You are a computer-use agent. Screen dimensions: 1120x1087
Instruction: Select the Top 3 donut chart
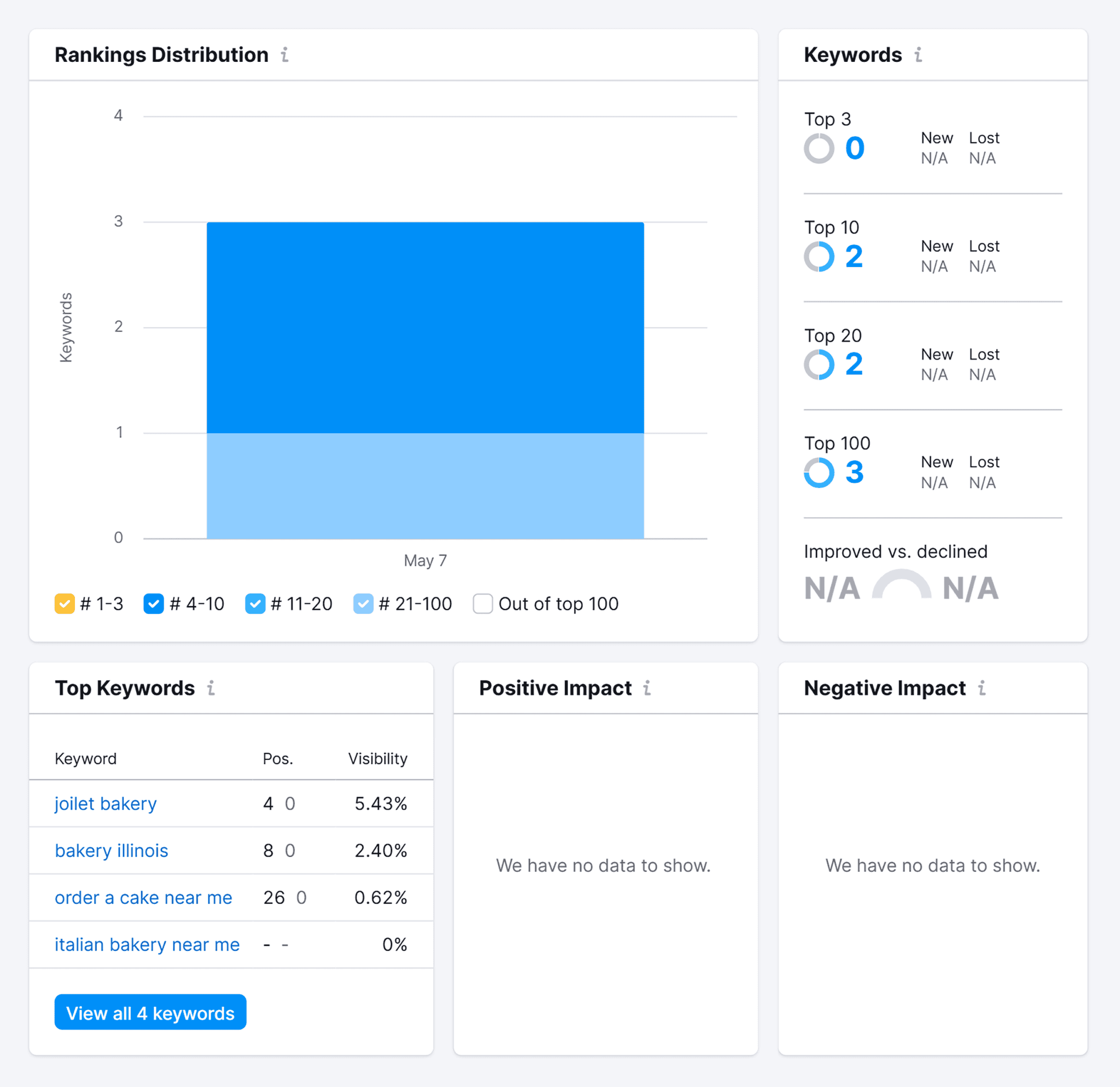click(x=819, y=148)
